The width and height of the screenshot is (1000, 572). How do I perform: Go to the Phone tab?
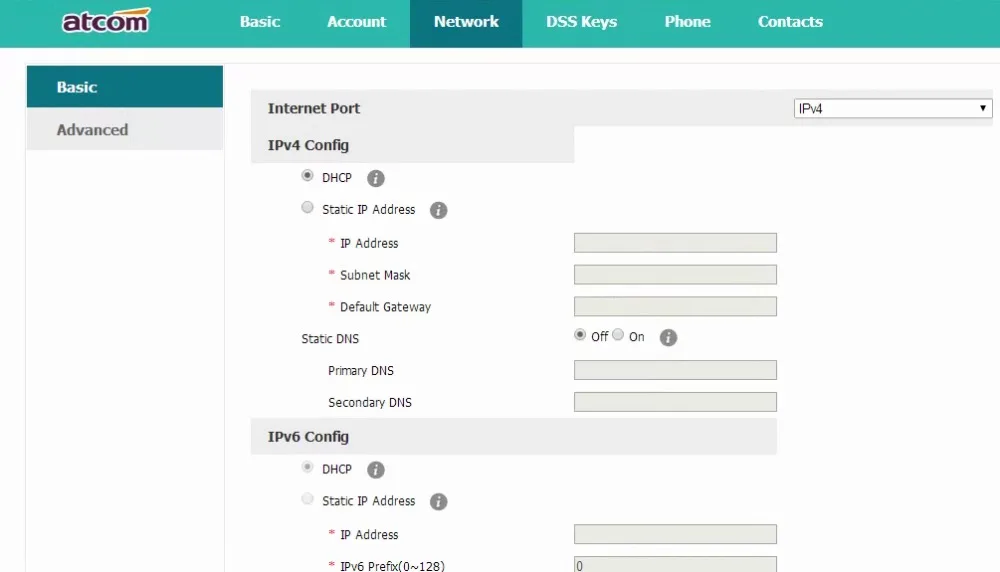687,22
